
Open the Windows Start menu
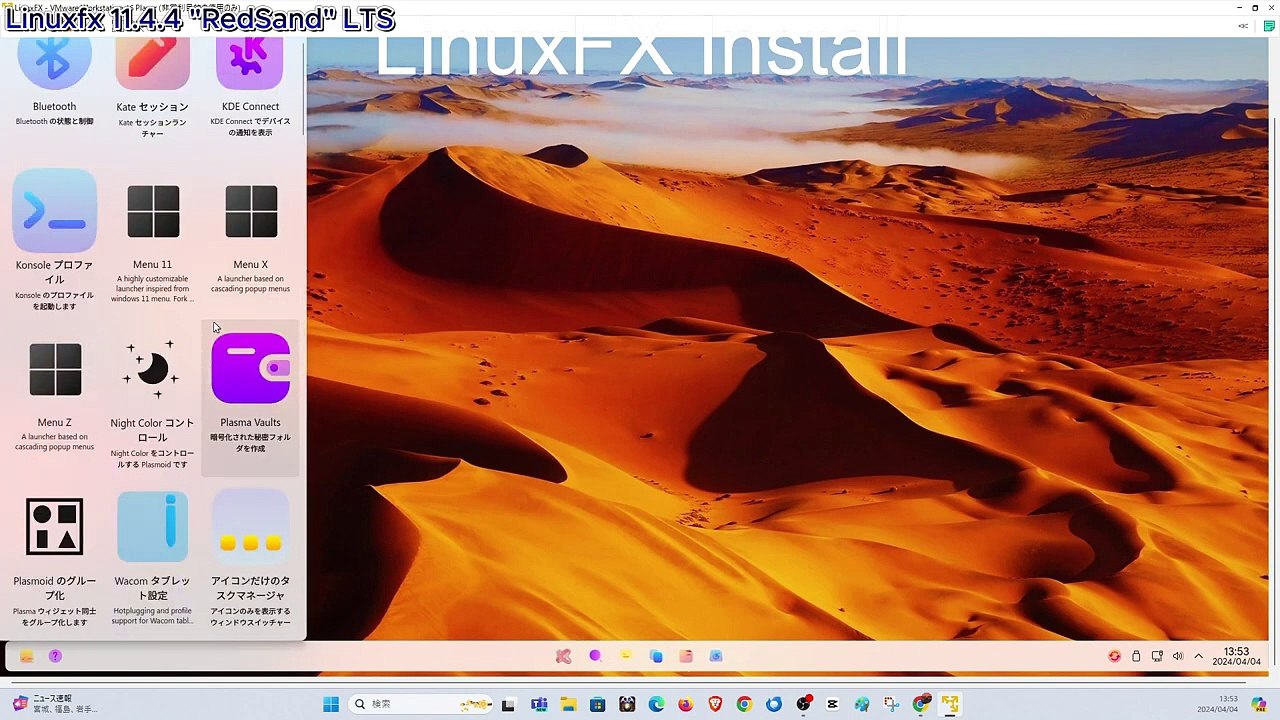point(331,704)
